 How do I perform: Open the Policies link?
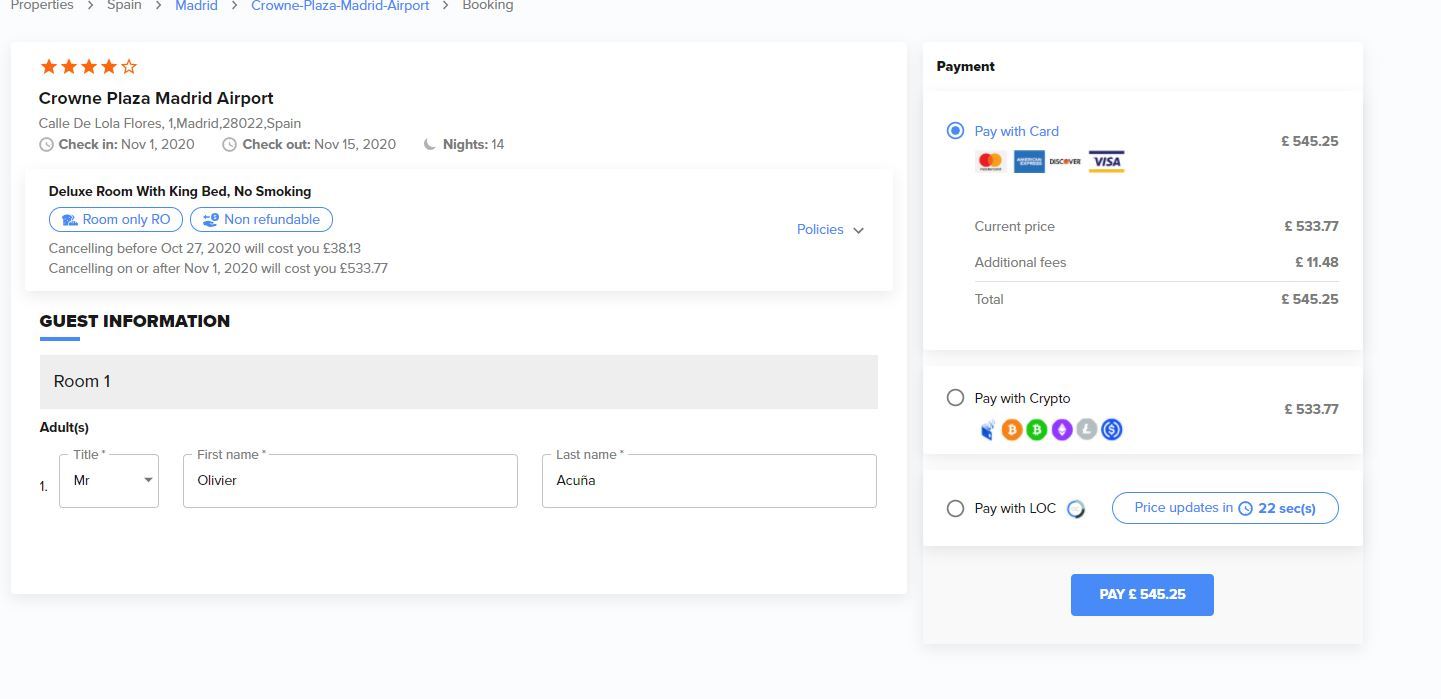[820, 229]
